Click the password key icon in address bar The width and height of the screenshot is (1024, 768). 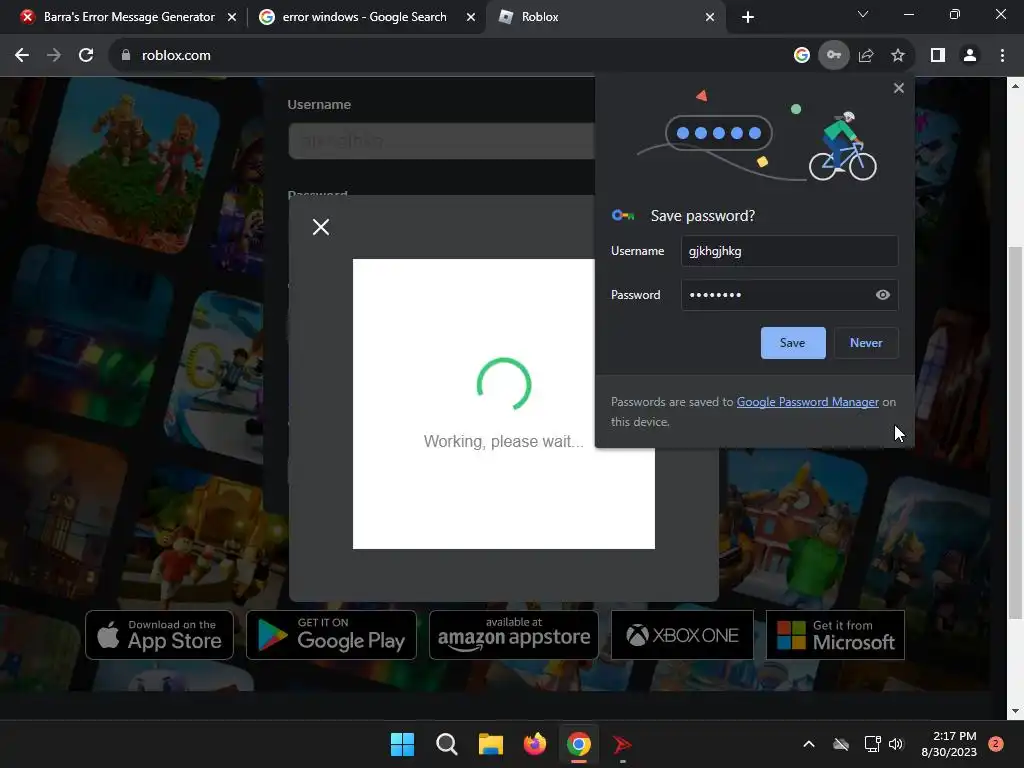pos(834,56)
